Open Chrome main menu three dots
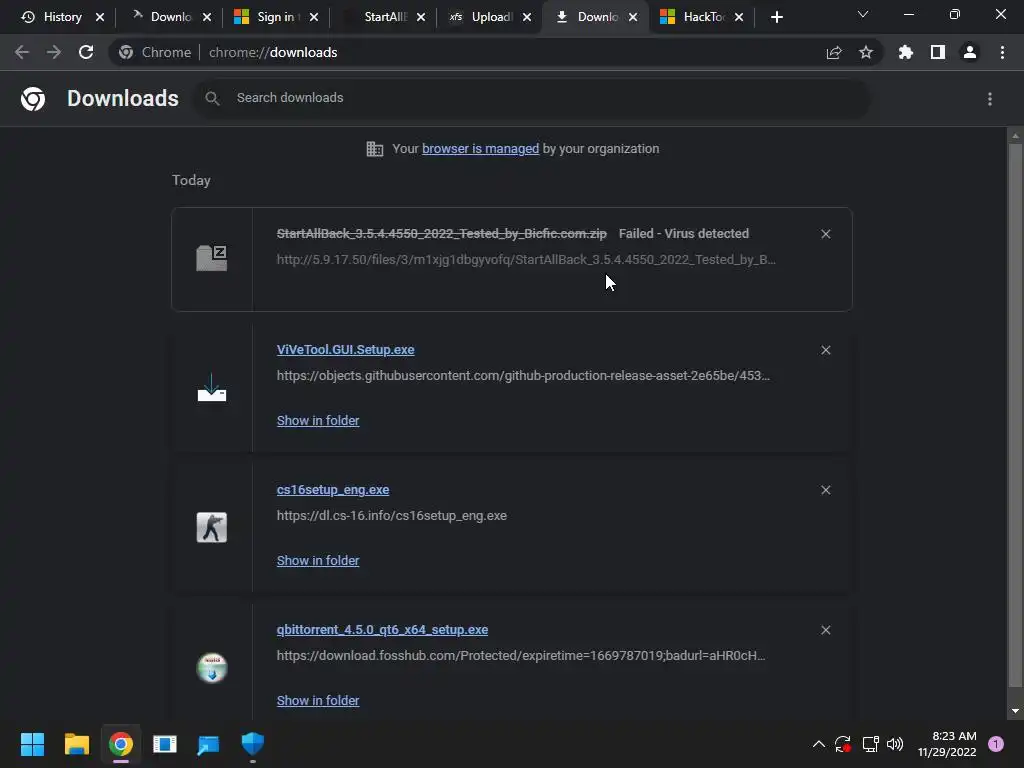This screenshot has height=768, width=1024. 1002,52
